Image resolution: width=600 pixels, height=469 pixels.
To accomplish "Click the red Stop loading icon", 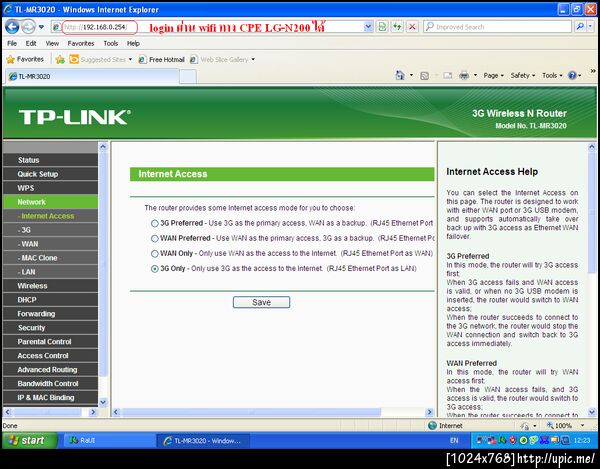I will [412, 27].
